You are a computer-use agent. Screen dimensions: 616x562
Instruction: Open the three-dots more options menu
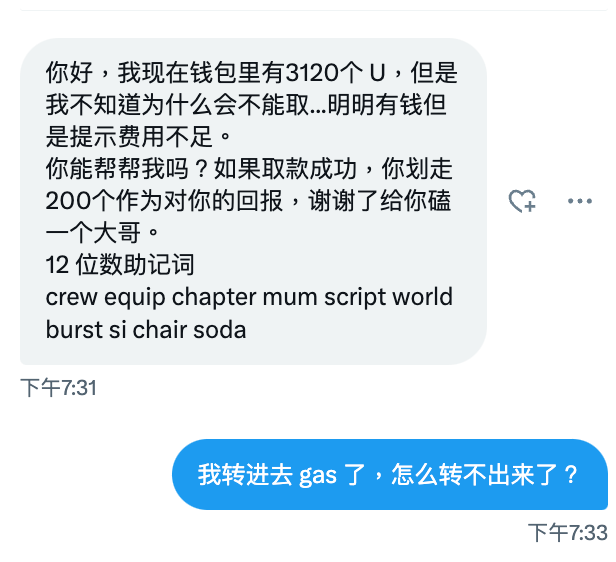click(579, 201)
